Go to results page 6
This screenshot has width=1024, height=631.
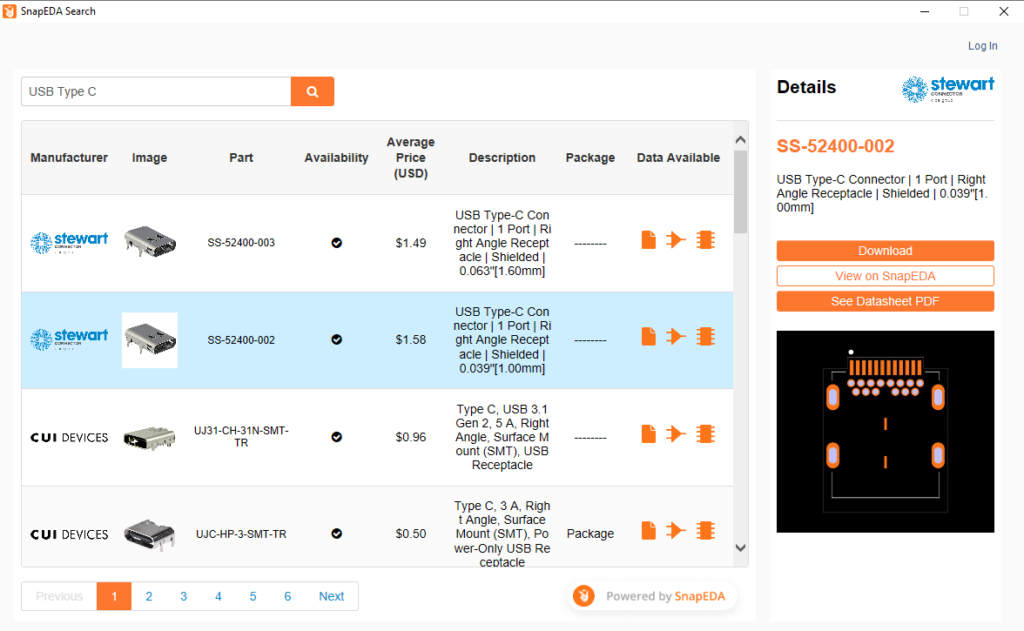pyautogui.click(x=287, y=596)
